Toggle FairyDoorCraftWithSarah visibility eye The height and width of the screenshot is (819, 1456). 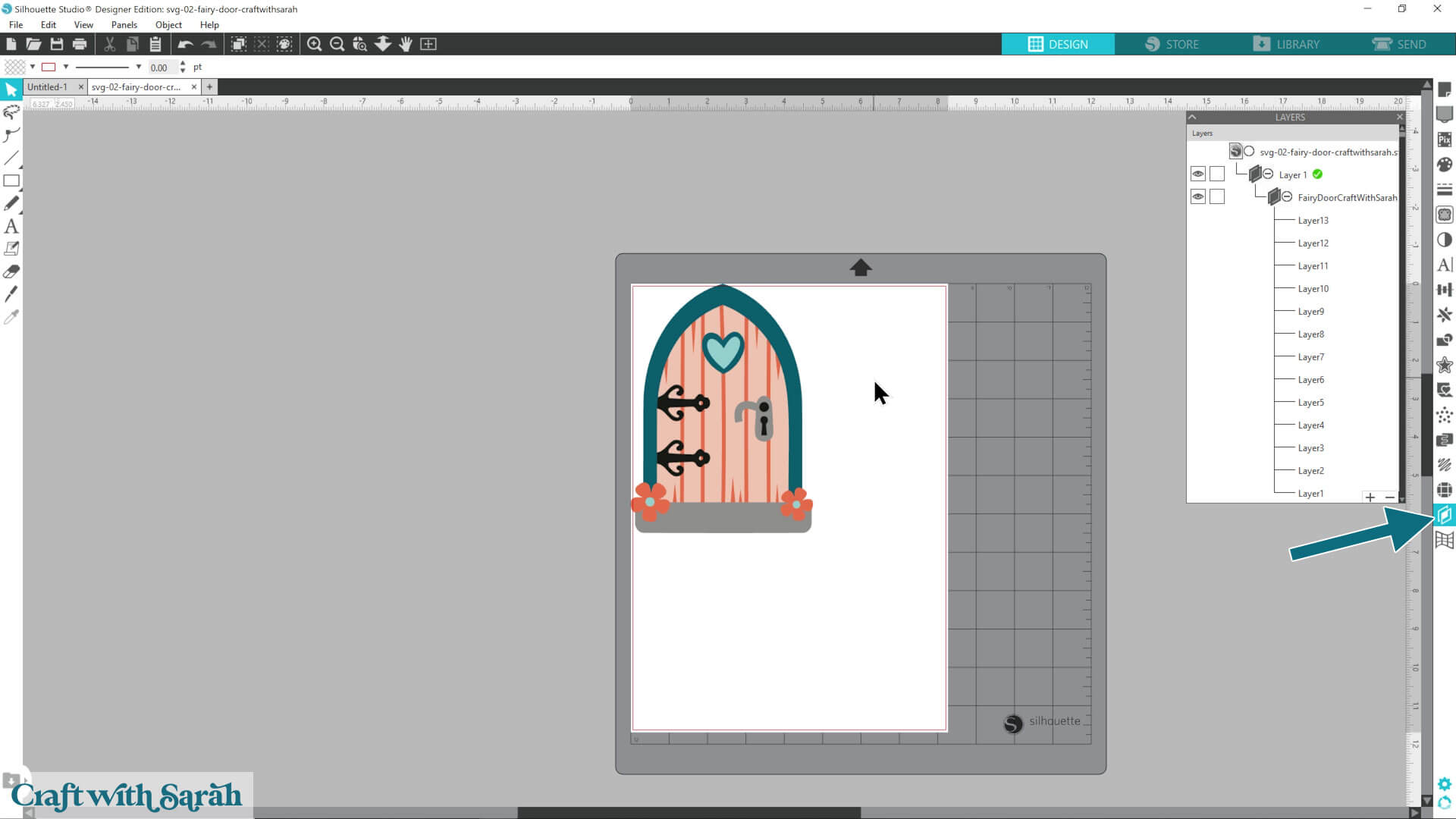coord(1197,197)
